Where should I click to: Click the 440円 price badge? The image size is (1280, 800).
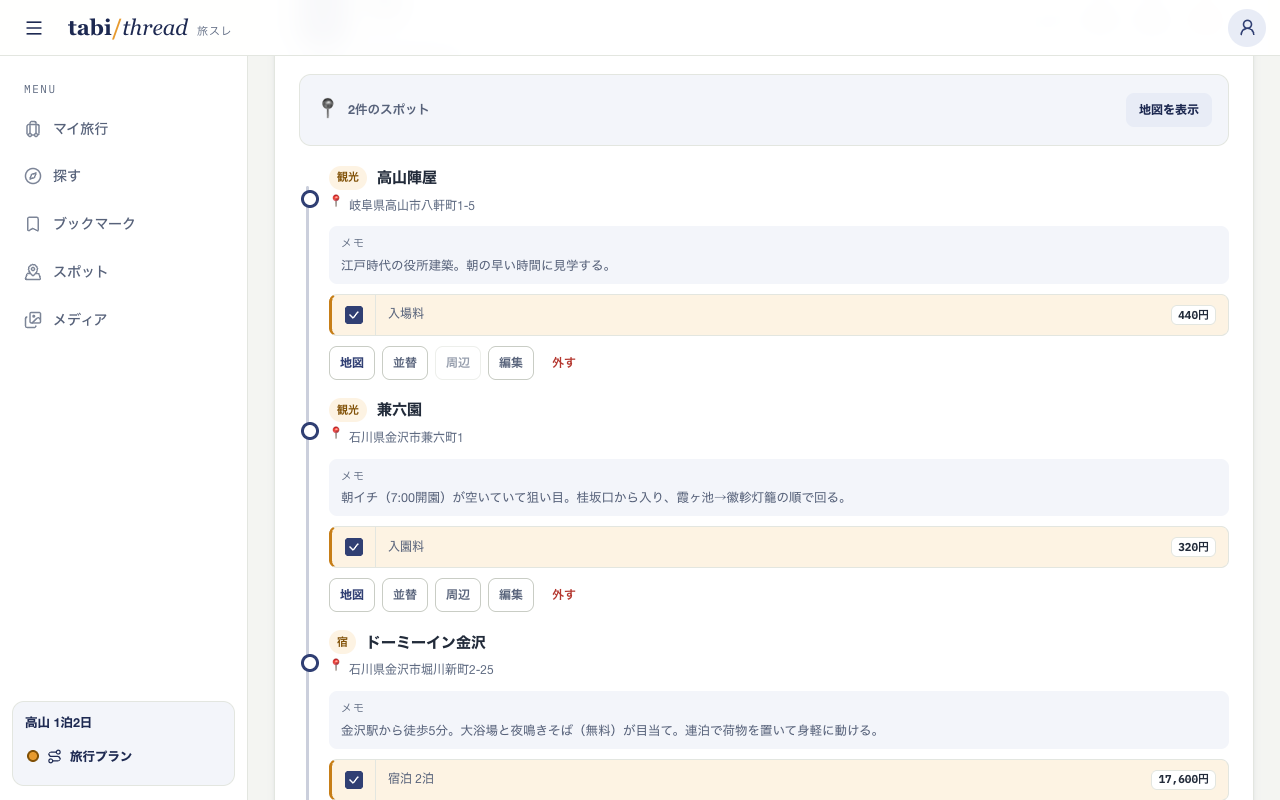[x=1193, y=315]
